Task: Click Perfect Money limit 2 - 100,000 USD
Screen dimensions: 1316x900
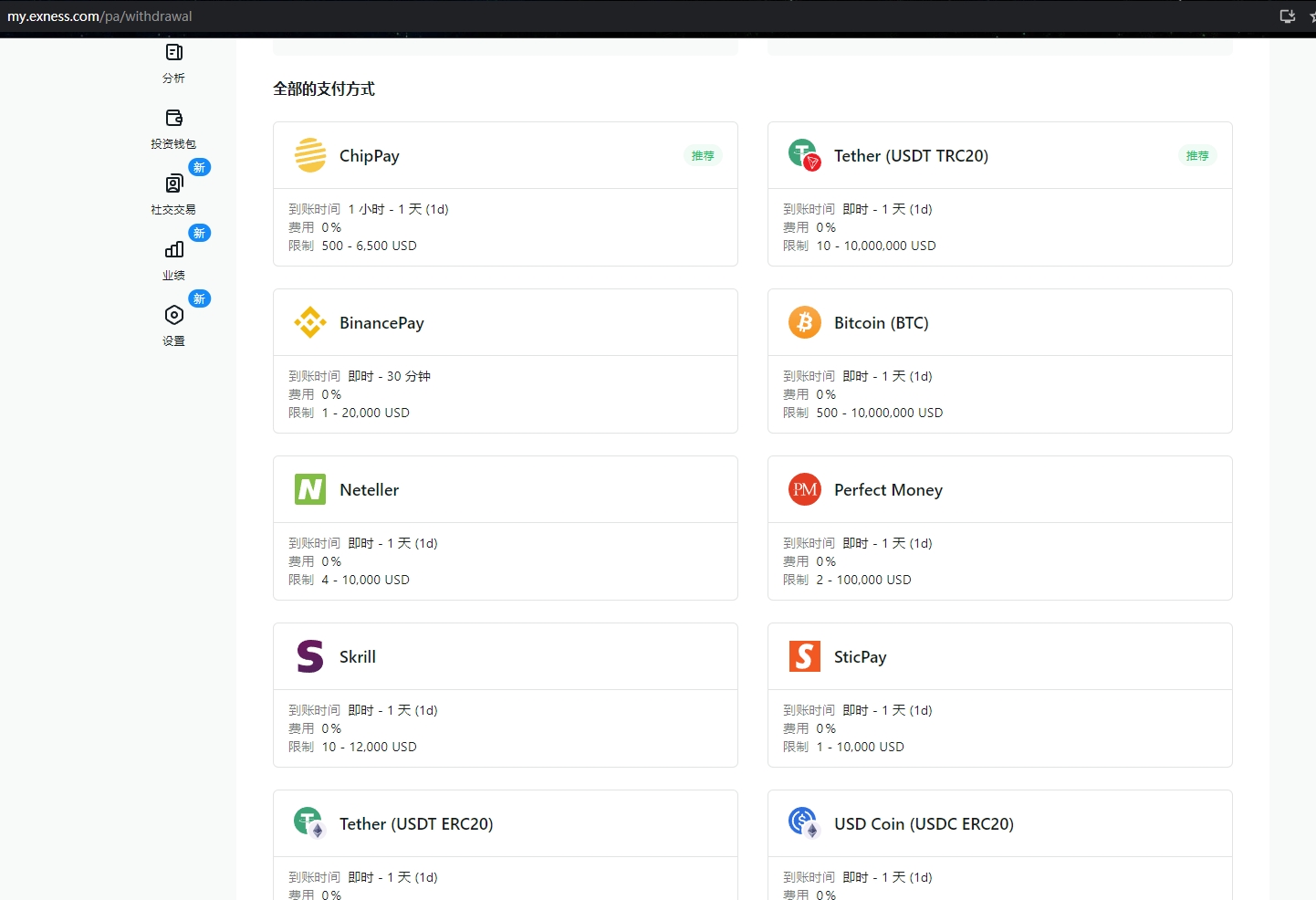Action: (x=863, y=580)
